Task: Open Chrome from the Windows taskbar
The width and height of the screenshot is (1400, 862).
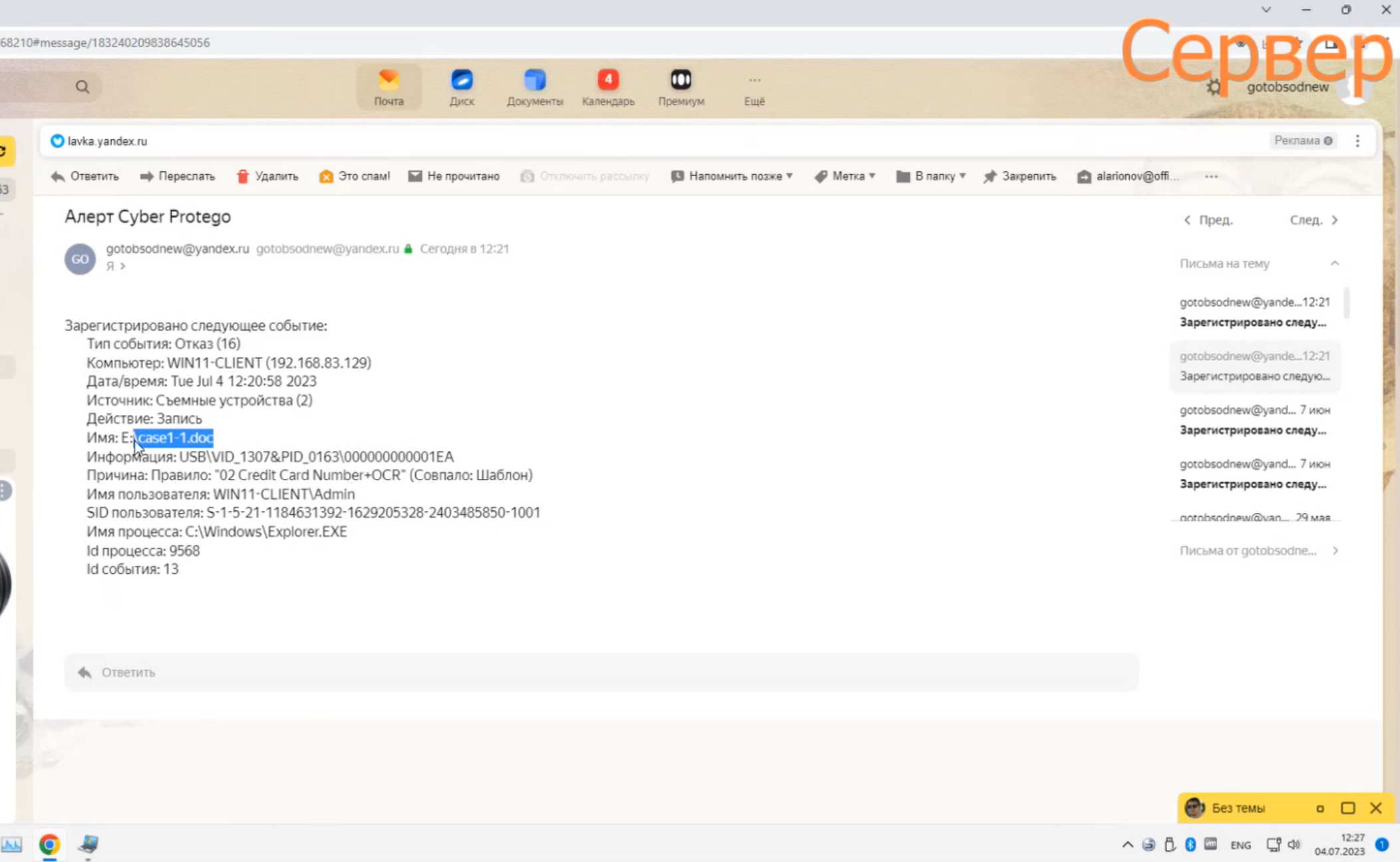Action: [49, 845]
